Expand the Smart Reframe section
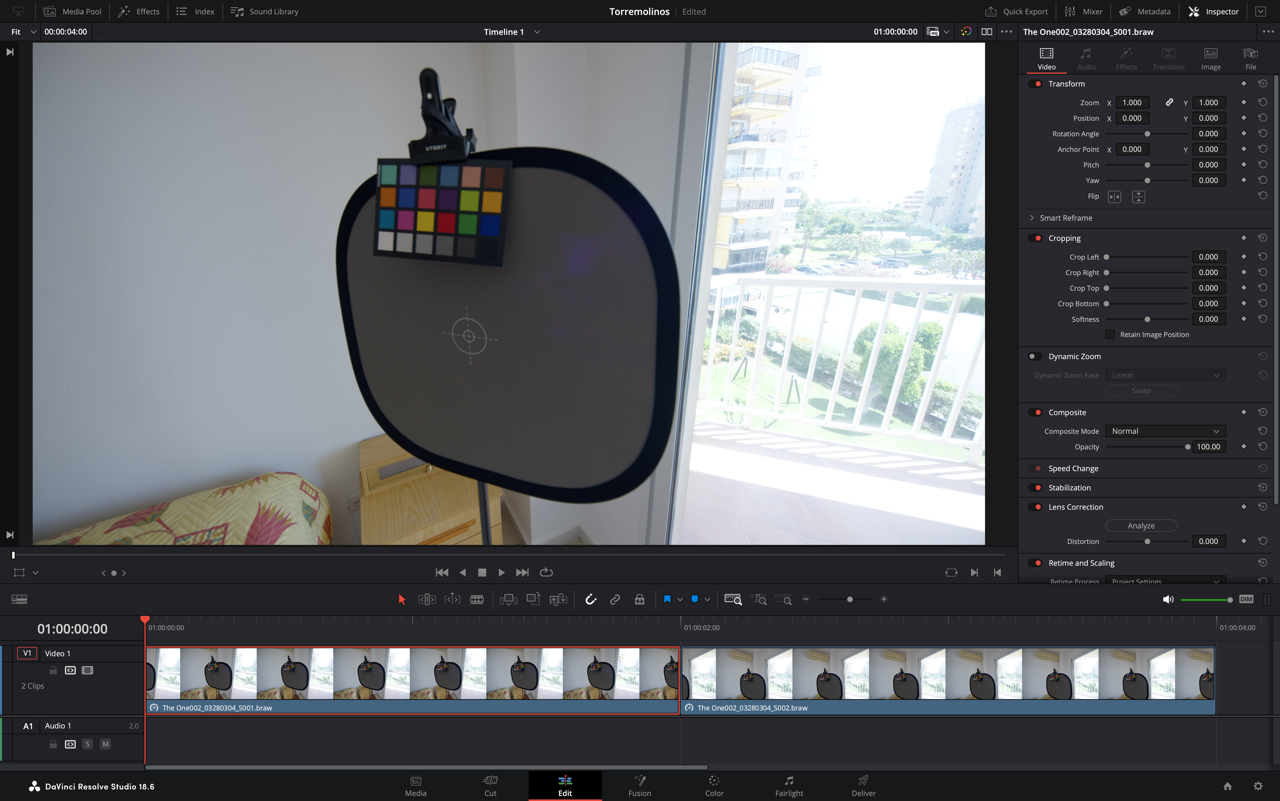The image size is (1280, 801). click(1032, 218)
